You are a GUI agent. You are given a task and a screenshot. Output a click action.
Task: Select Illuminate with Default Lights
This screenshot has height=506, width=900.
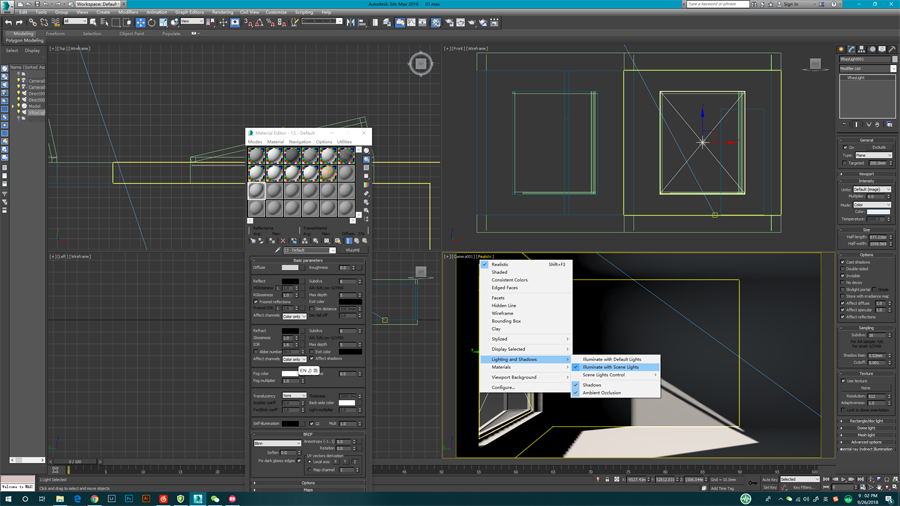[612, 359]
